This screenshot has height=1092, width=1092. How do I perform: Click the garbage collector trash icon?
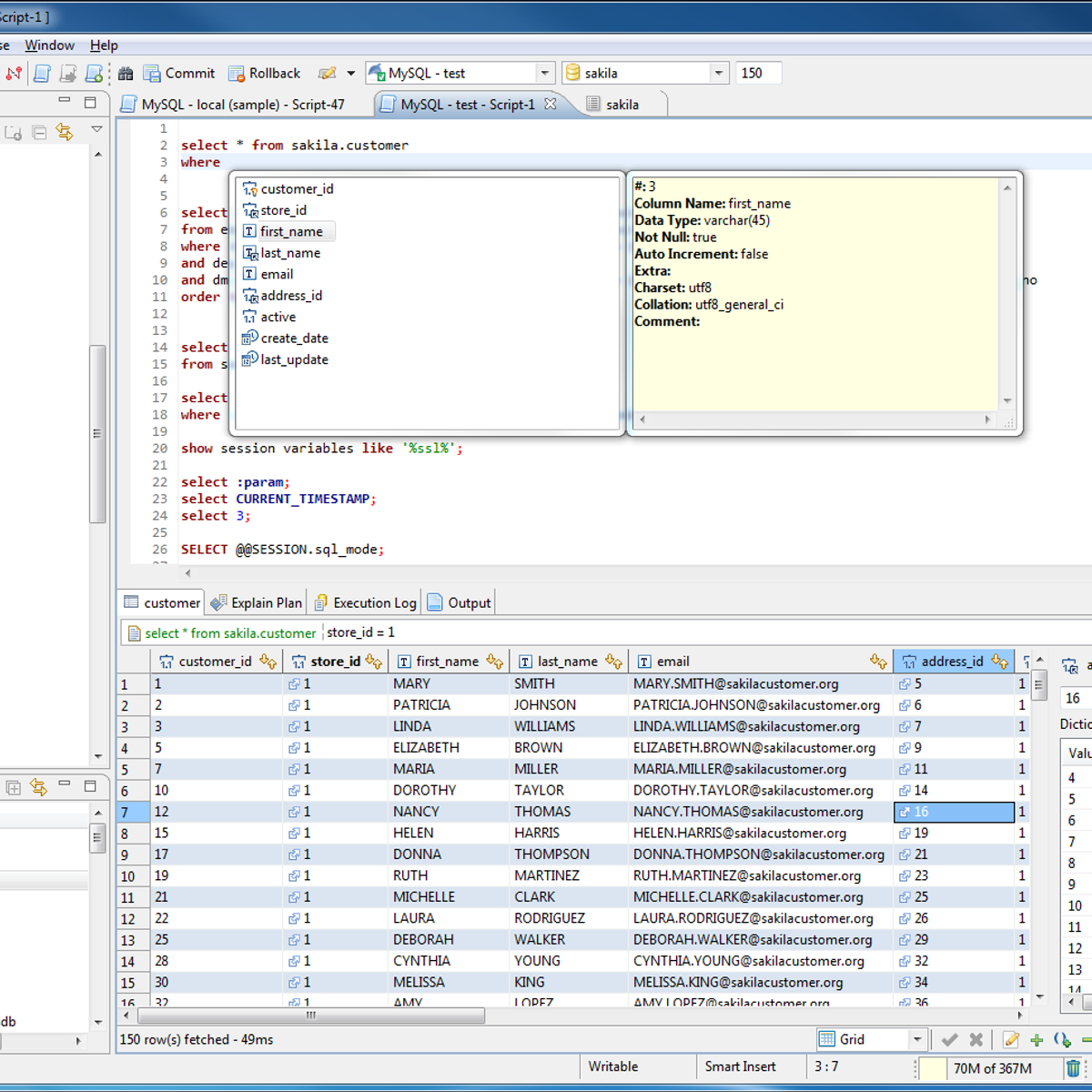(1073, 1068)
